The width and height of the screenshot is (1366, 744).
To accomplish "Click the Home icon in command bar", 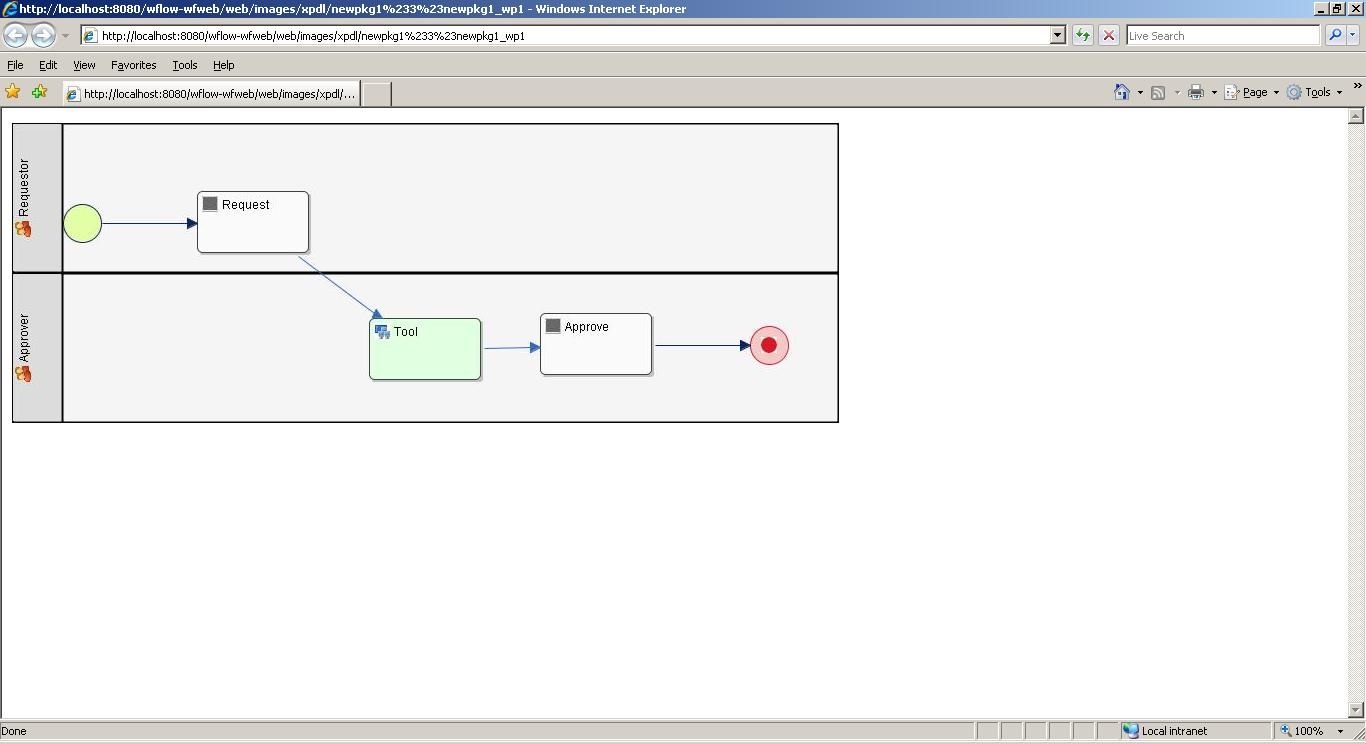I will tap(1122, 92).
